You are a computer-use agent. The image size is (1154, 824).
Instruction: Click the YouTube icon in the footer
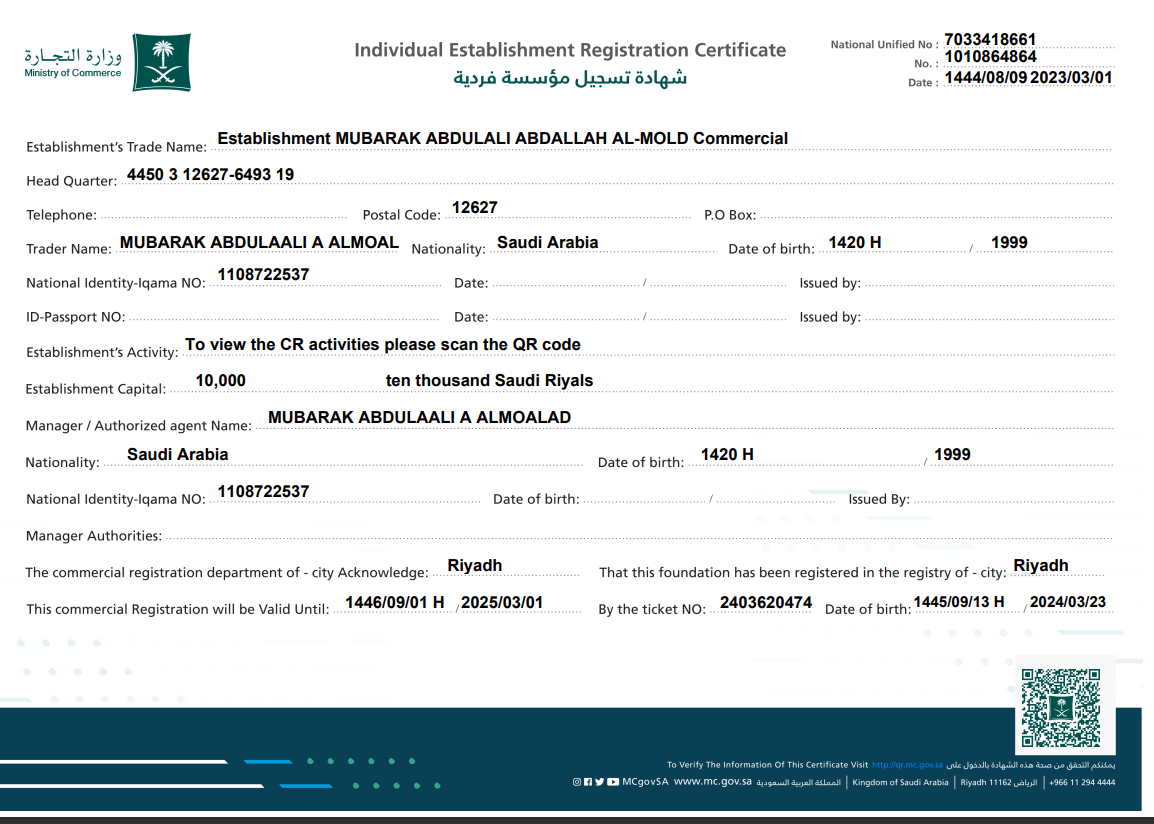[x=612, y=782]
